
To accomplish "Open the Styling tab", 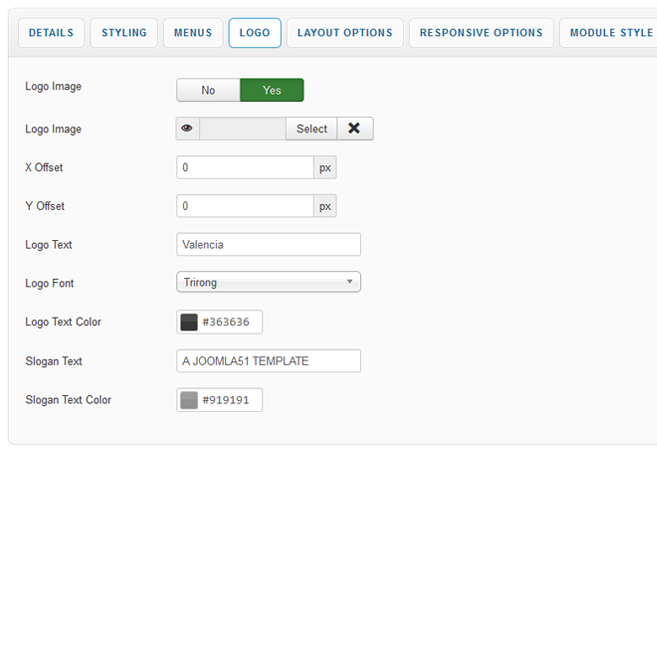I will [x=124, y=33].
